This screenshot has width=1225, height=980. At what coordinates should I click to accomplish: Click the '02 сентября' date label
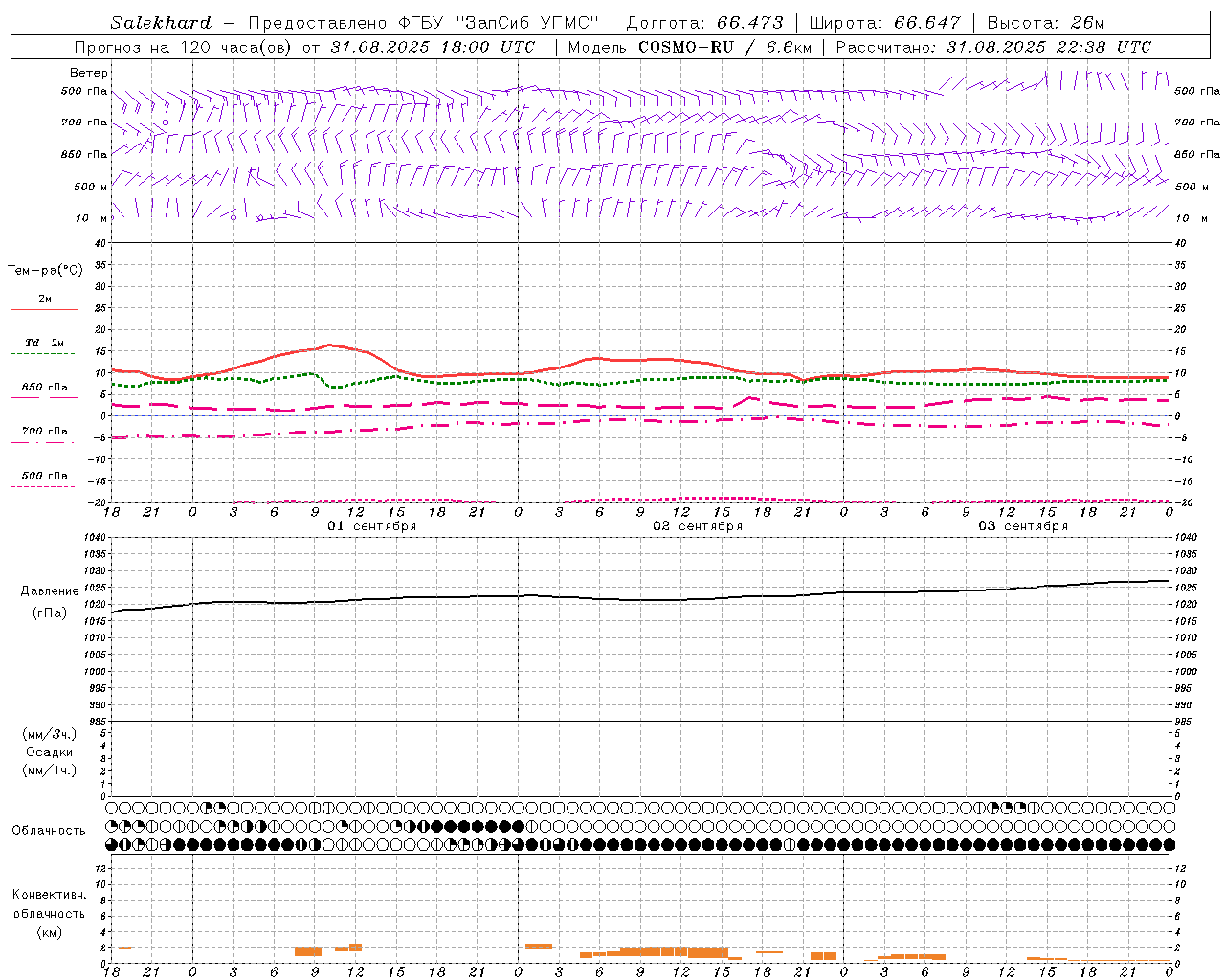[x=698, y=526]
